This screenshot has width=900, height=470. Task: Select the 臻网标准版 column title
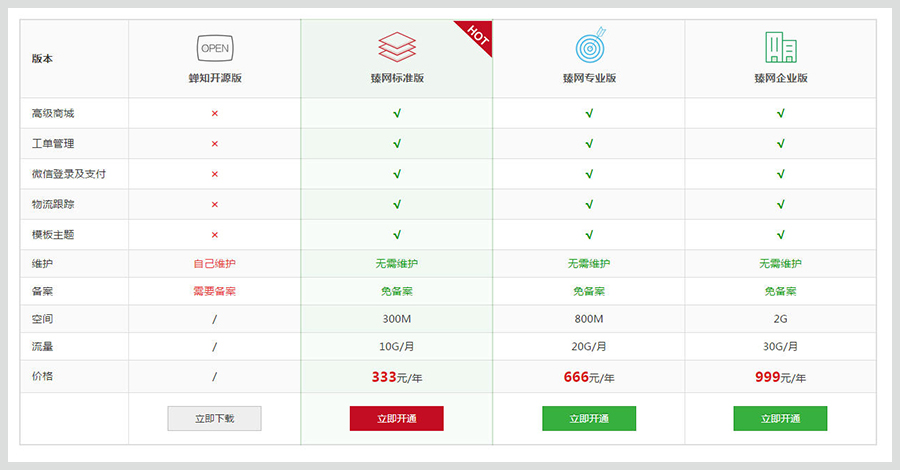pyautogui.click(x=397, y=78)
